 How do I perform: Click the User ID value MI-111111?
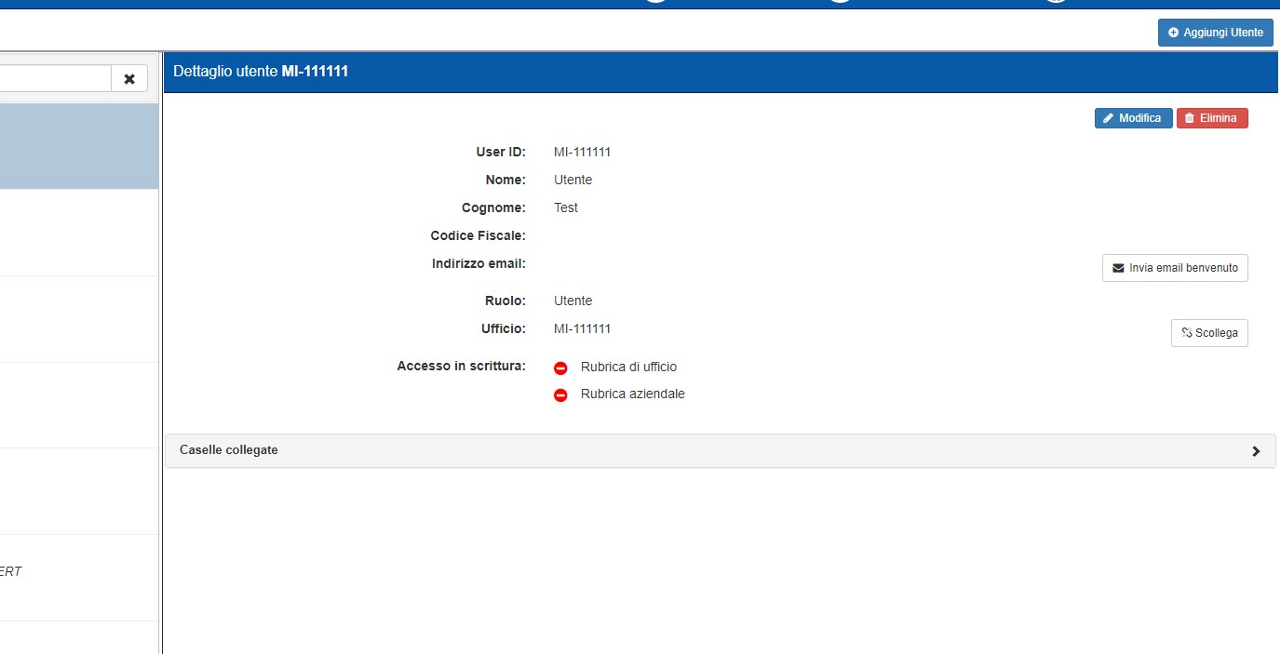[x=582, y=152]
